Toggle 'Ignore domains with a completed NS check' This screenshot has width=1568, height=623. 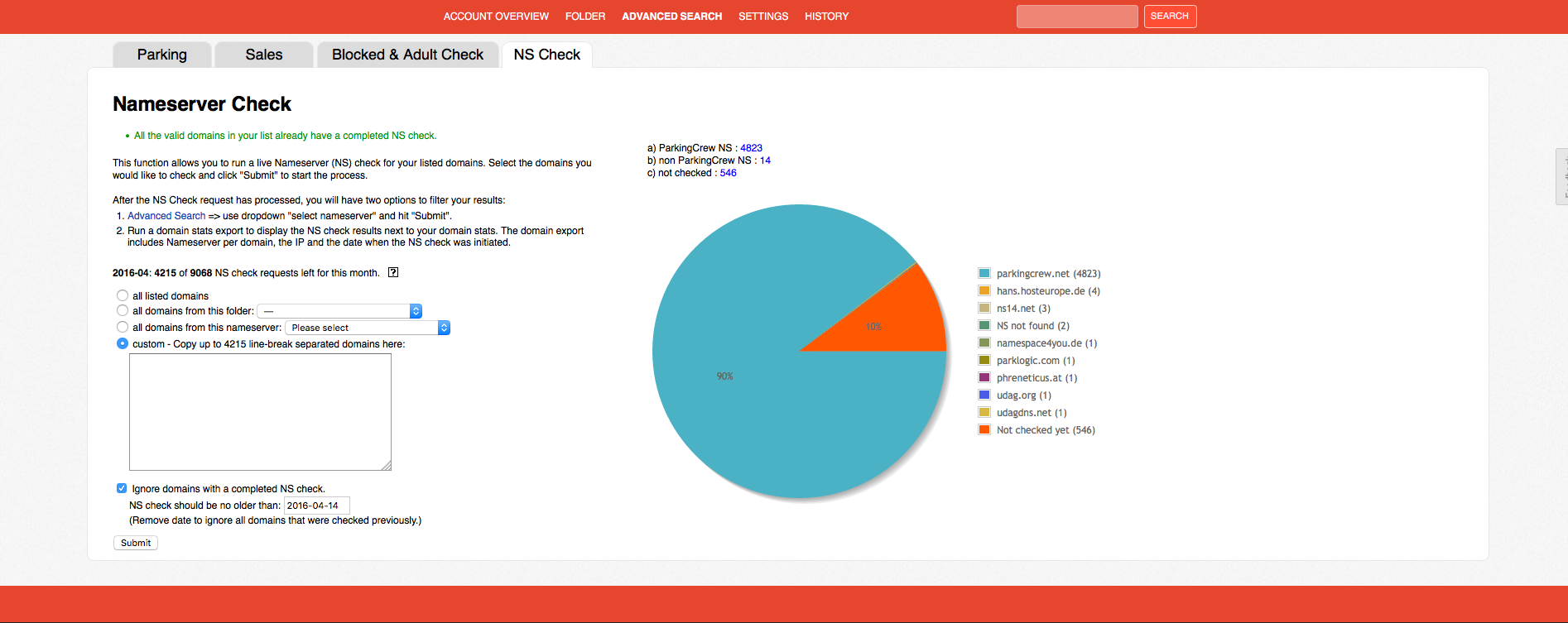122,489
